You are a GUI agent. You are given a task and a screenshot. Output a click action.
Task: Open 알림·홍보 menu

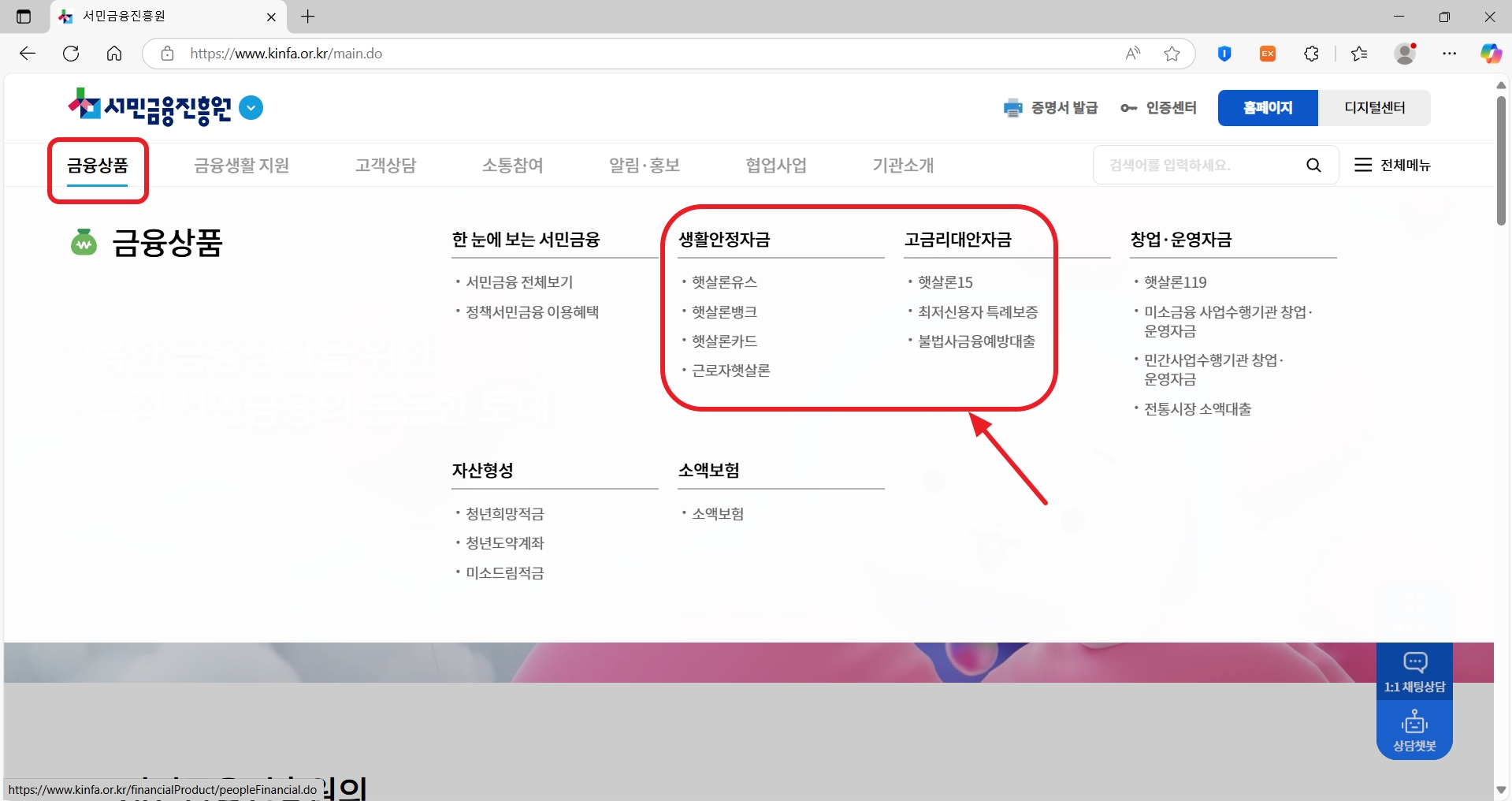click(645, 166)
